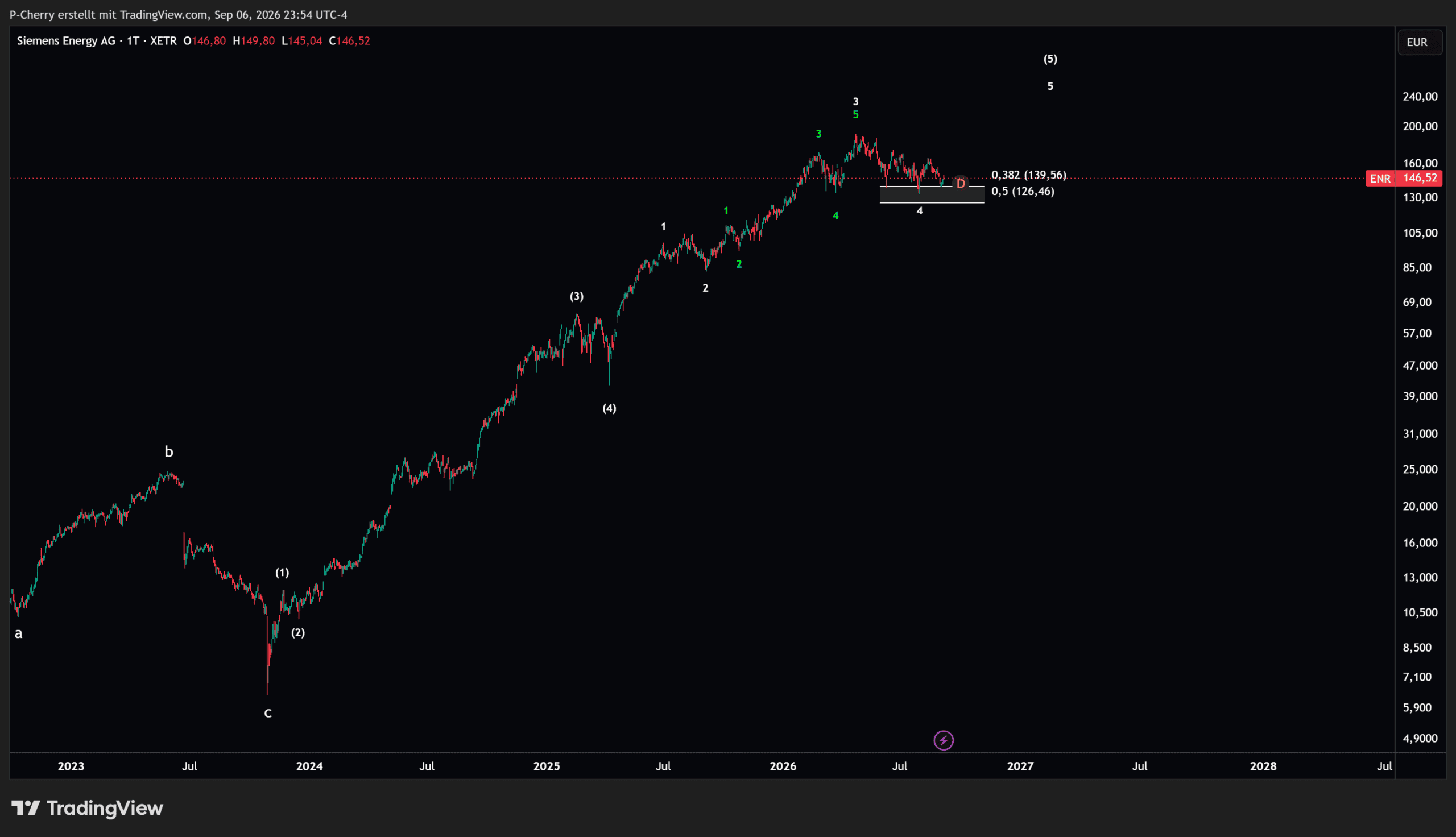Click the 200,00 price axis level
This screenshot has width=1456, height=837.
1420,126
